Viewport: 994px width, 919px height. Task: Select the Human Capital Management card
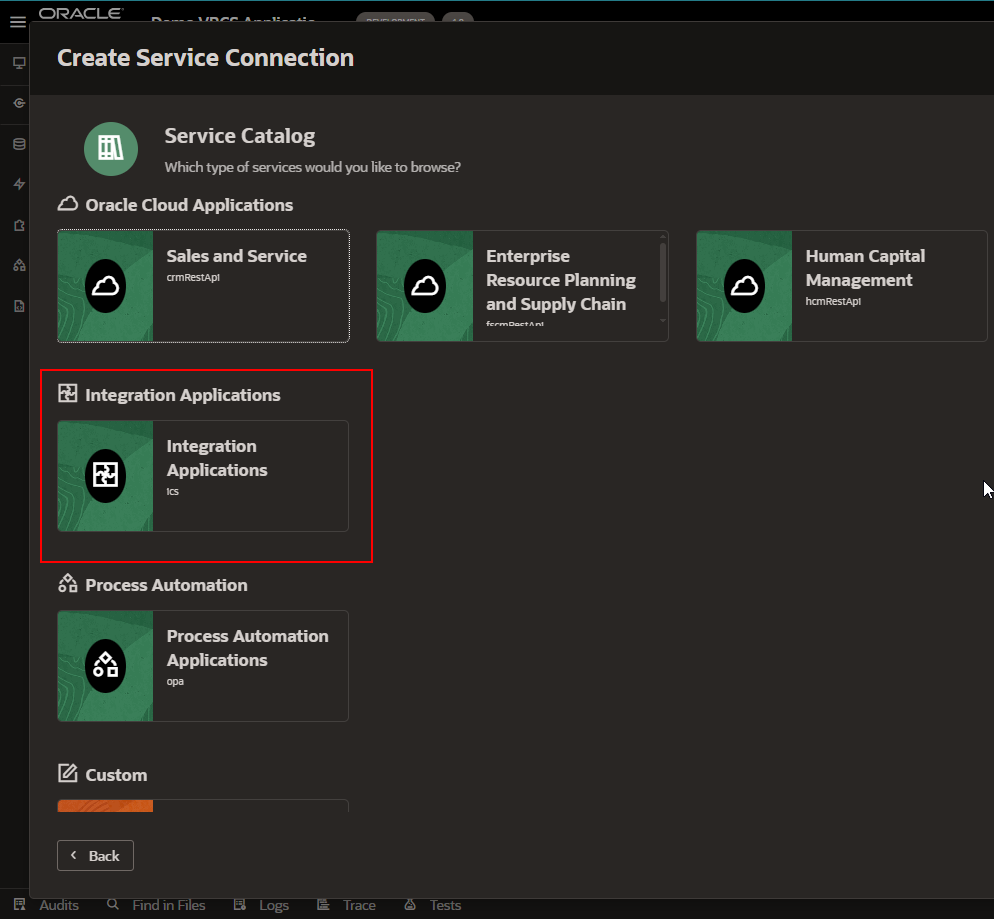(x=842, y=286)
